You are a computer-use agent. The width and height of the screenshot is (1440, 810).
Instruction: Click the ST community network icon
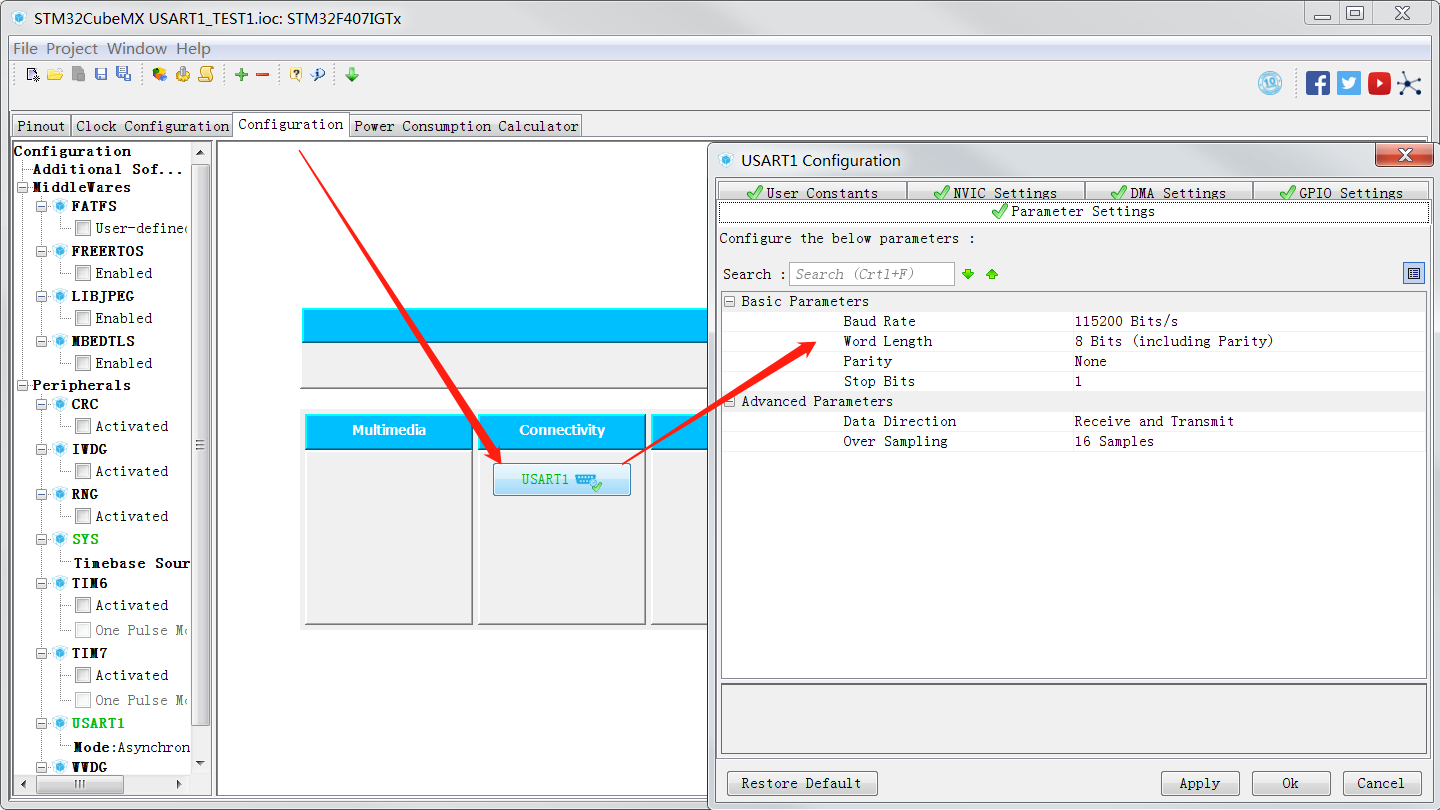click(1410, 83)
